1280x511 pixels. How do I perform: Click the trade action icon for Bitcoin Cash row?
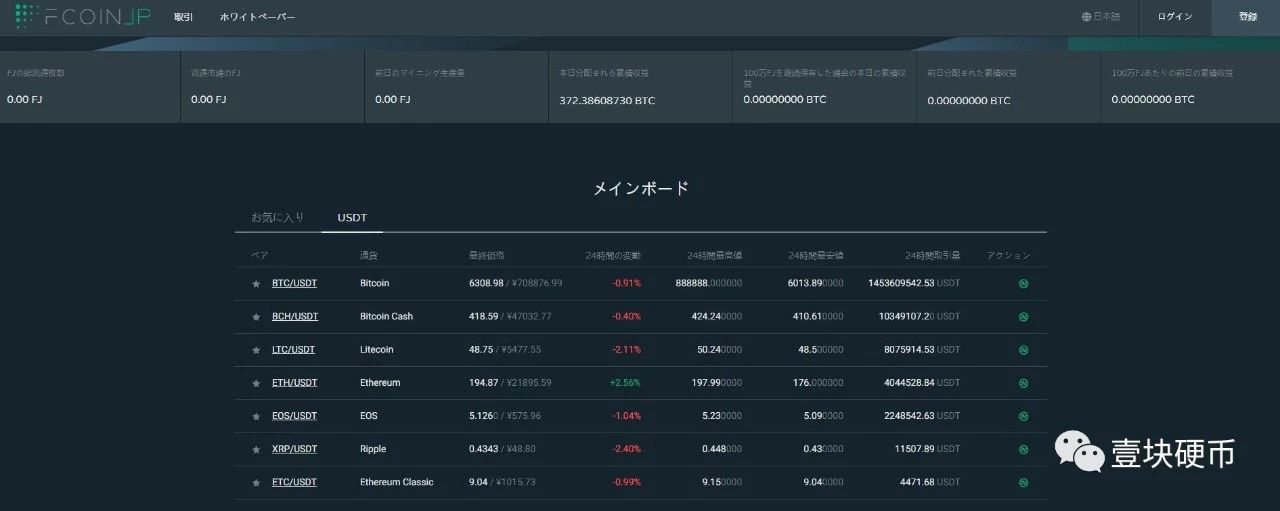point(1023,317)
